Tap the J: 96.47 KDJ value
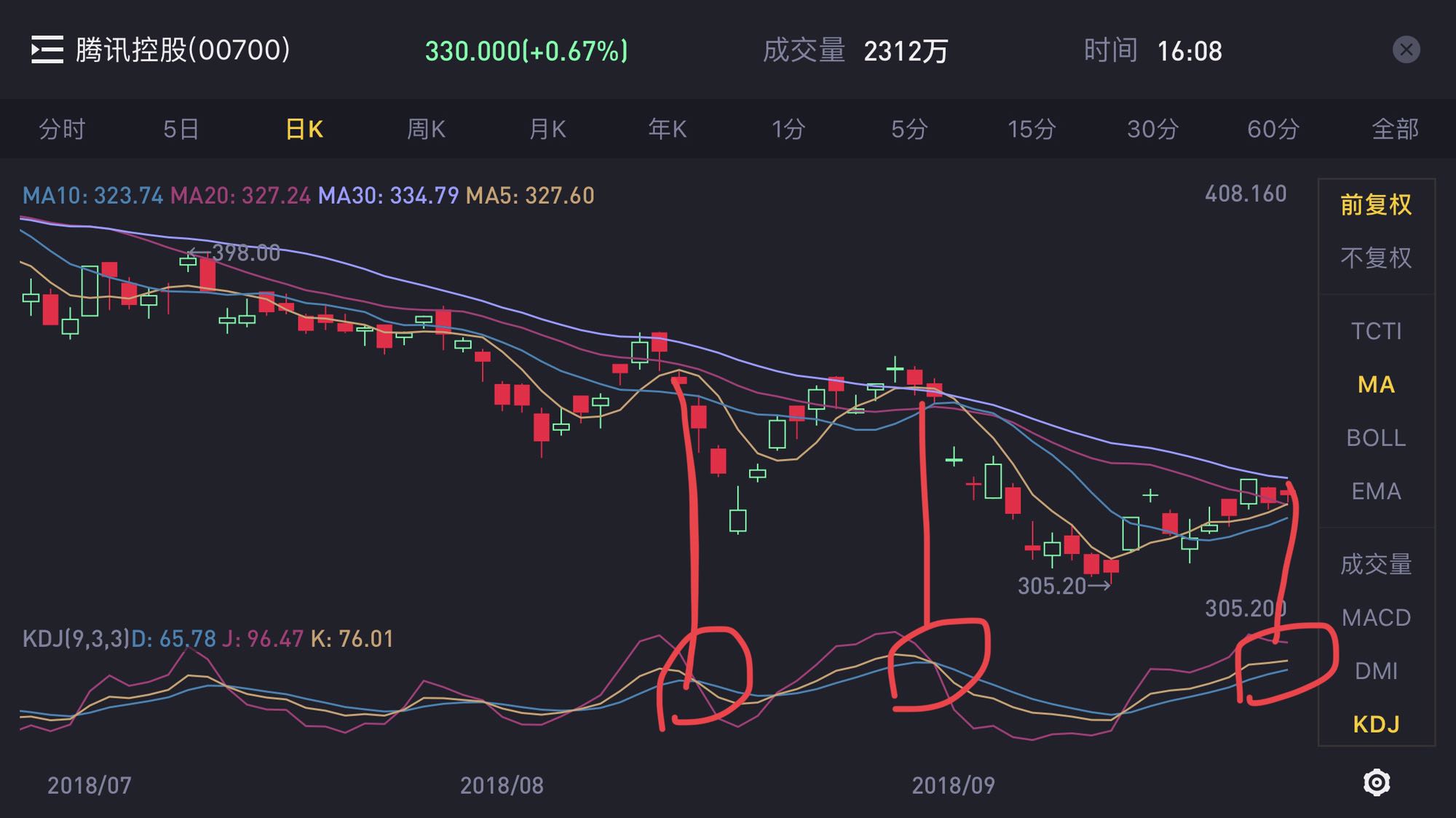This screenshot has height=818, width=1456. tap(263, 639)
